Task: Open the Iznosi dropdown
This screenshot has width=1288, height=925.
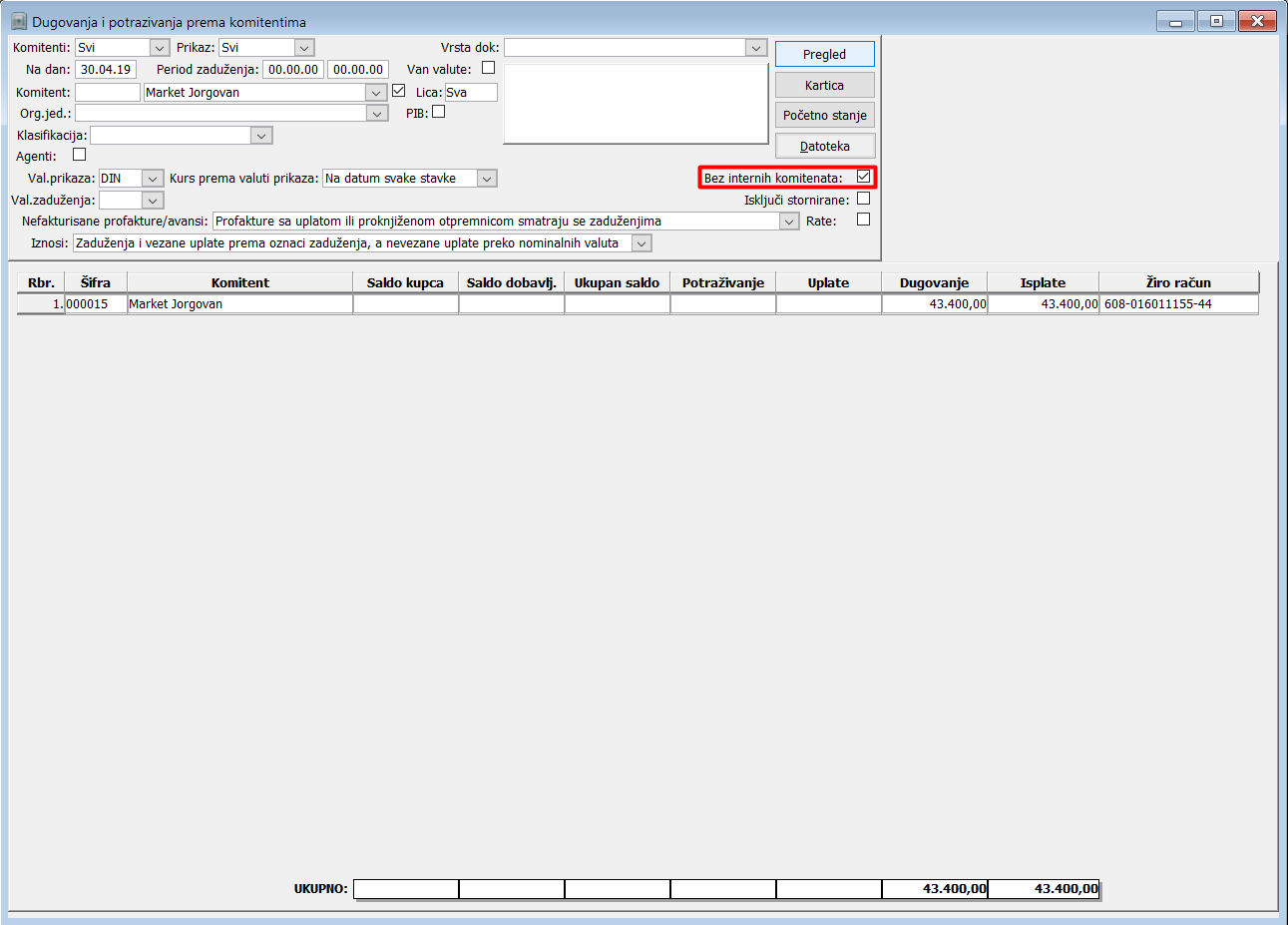Action: point(642,242)
